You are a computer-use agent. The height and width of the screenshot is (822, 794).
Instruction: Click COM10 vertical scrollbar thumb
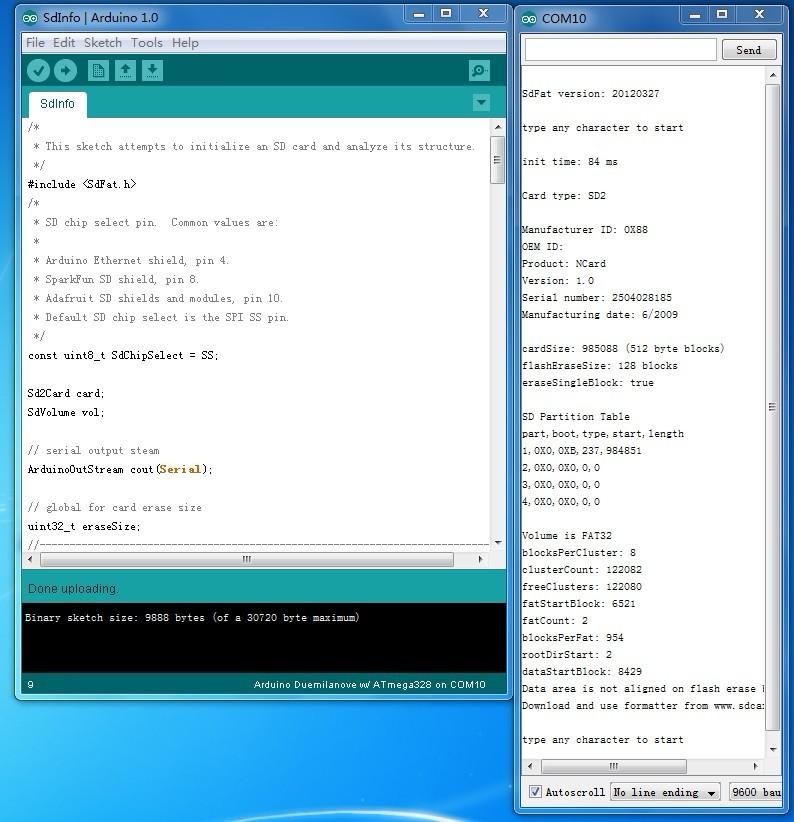(773, 407)
